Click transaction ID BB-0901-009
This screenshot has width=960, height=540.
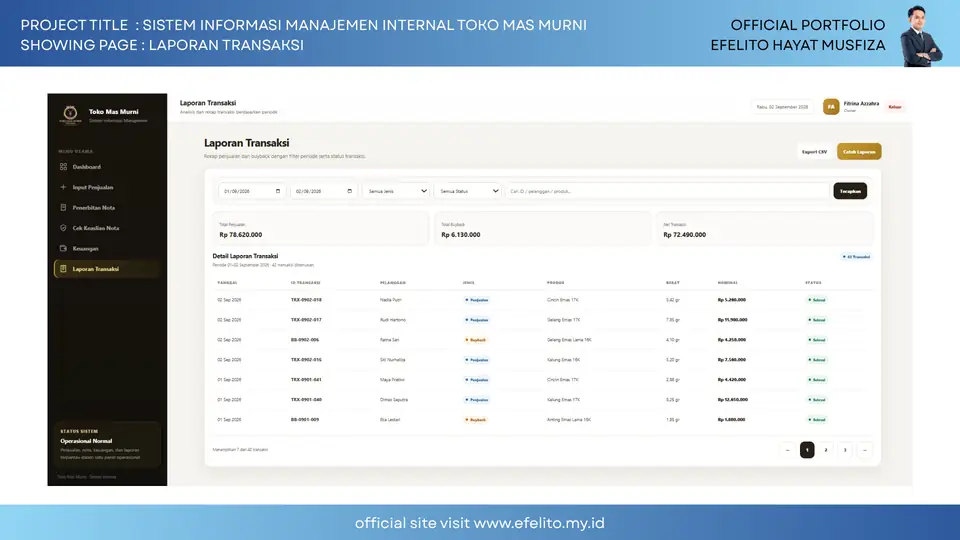(305, 420)
